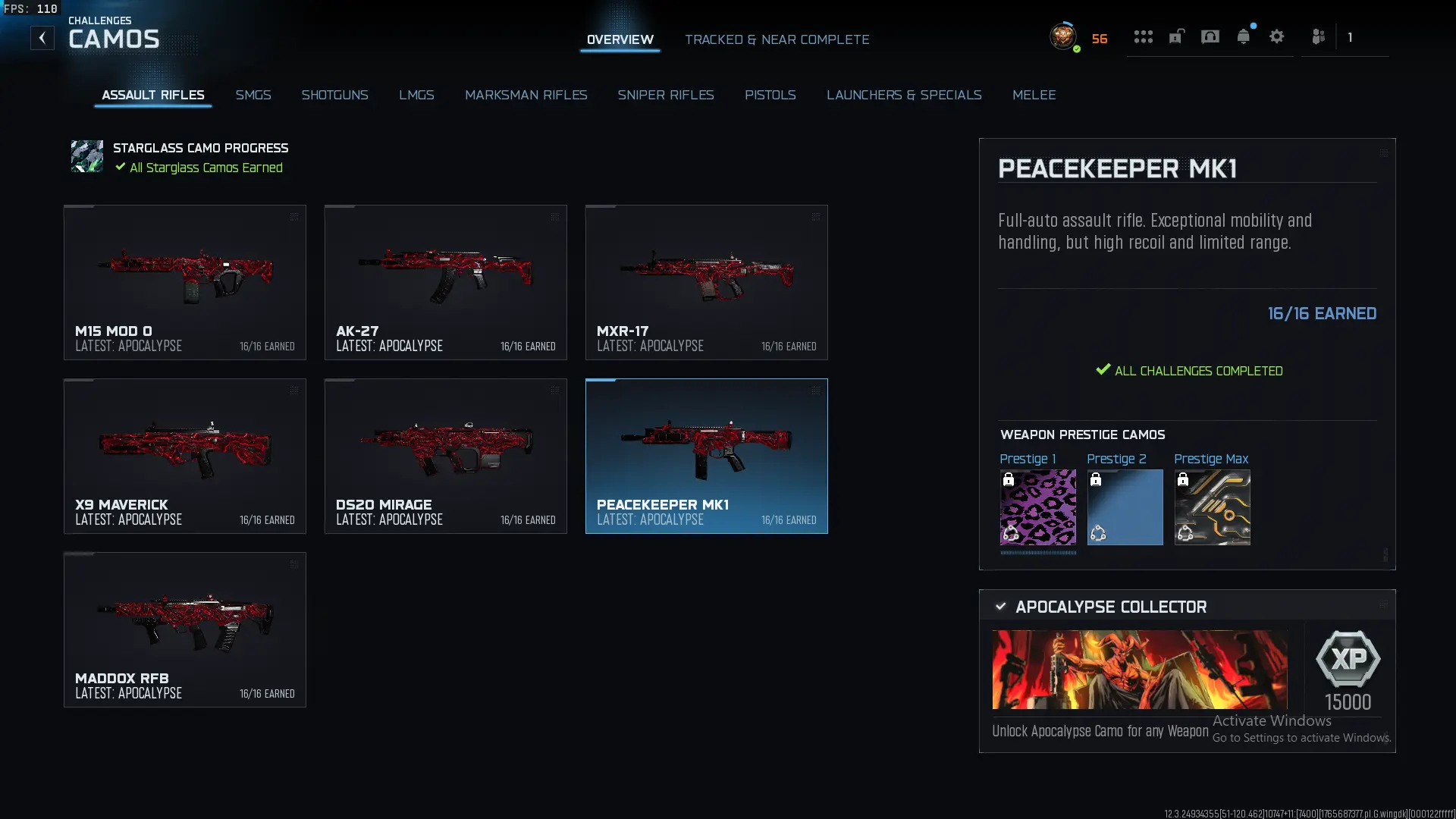1456x819 pixels.
Task: Switch to the Sniper Rifles tab
Action: [x=666, y=95]
